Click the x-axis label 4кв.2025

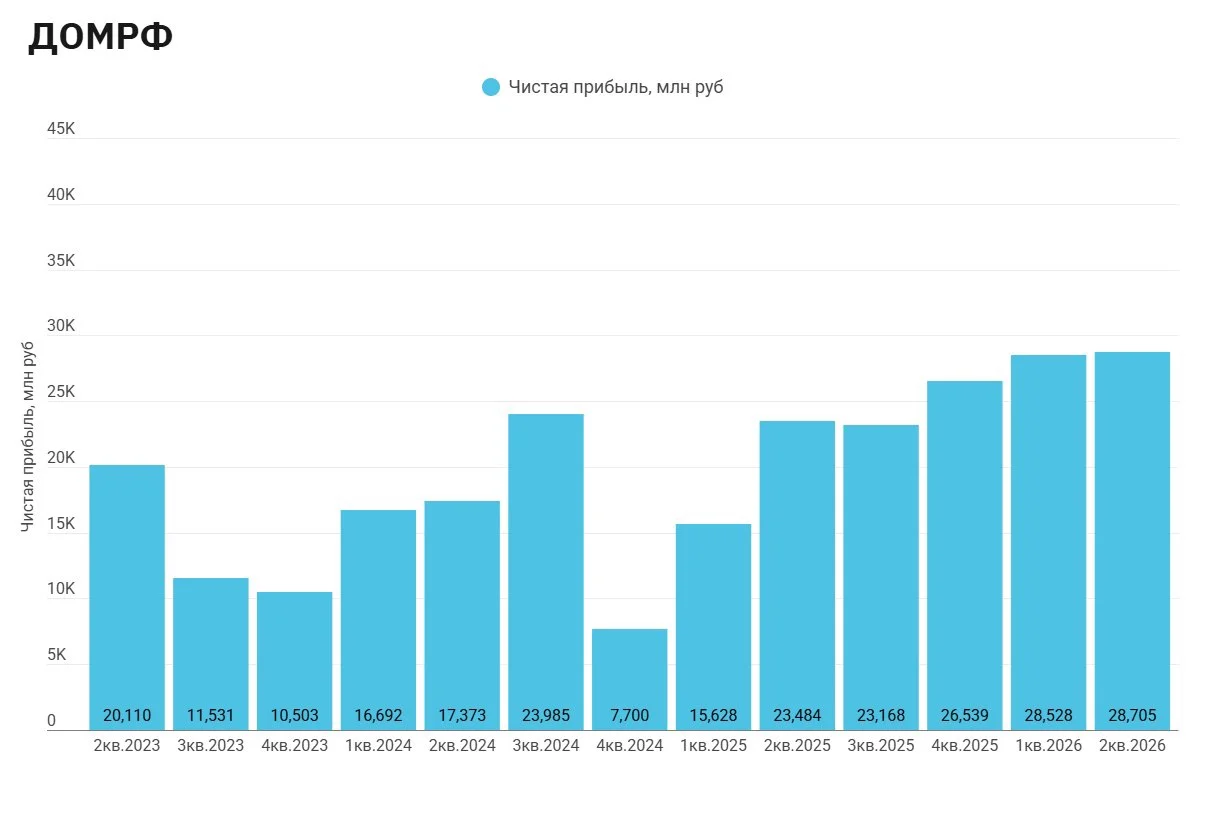point(965,746)
